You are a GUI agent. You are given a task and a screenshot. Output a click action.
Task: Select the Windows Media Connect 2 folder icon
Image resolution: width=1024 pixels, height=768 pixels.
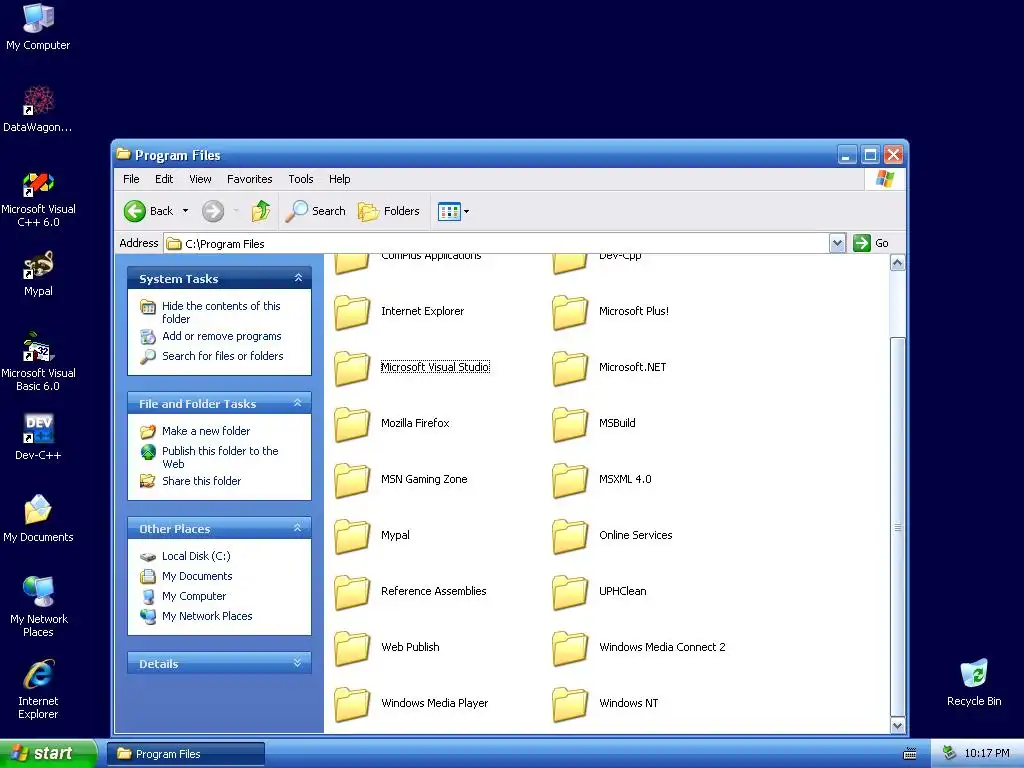click(570, 648)
